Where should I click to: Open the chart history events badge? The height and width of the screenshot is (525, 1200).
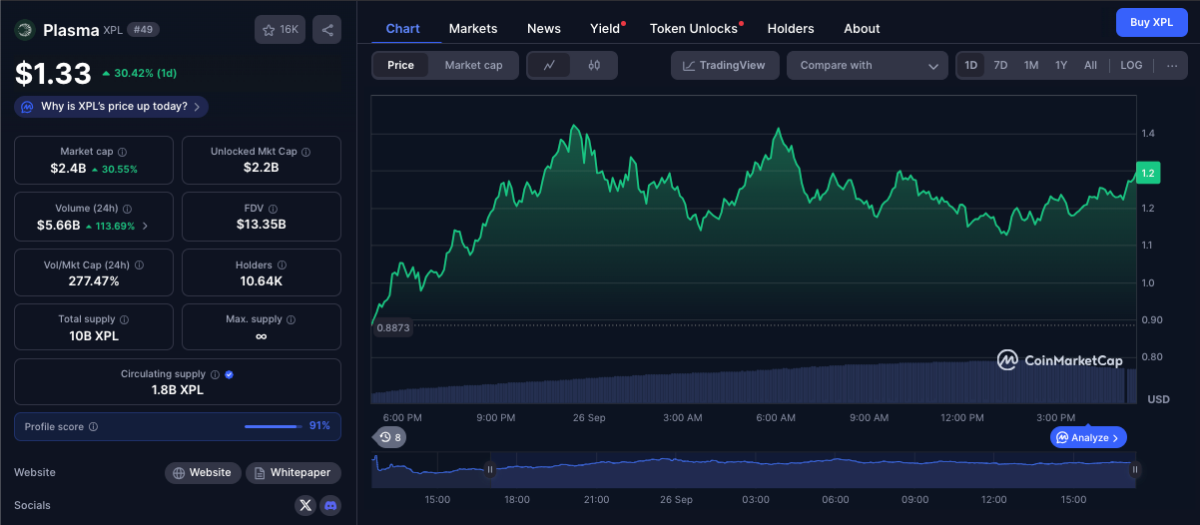pos(390,437)
